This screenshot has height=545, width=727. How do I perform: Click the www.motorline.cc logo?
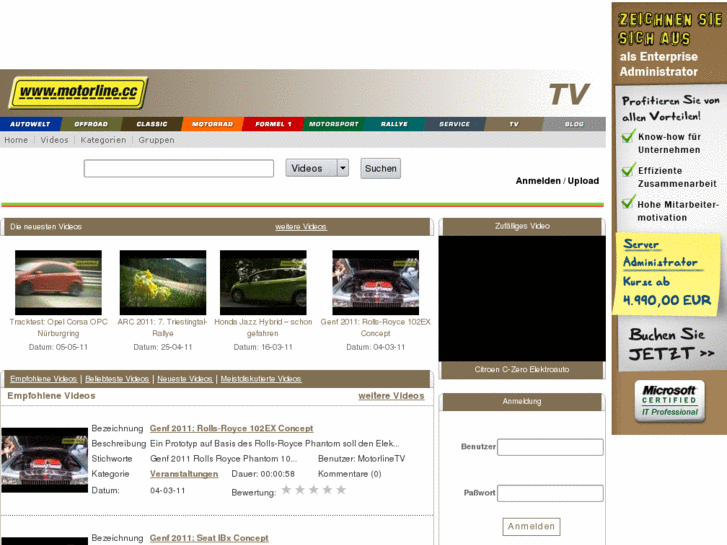coord(78,93)
